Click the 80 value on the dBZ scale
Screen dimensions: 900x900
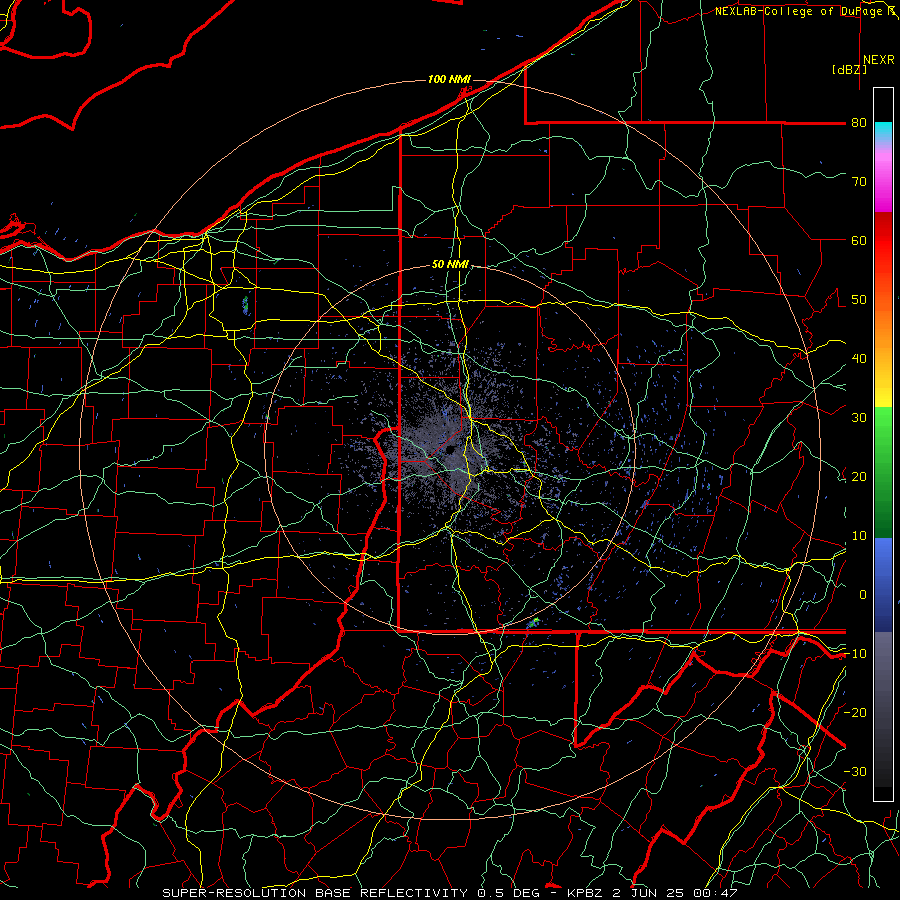[x=859, y=122]
